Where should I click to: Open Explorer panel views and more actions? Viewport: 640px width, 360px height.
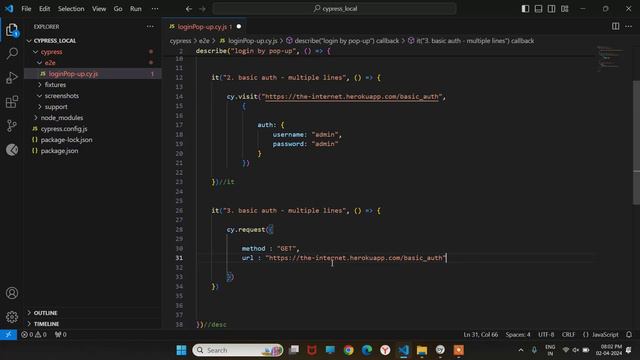pos(150,27)
